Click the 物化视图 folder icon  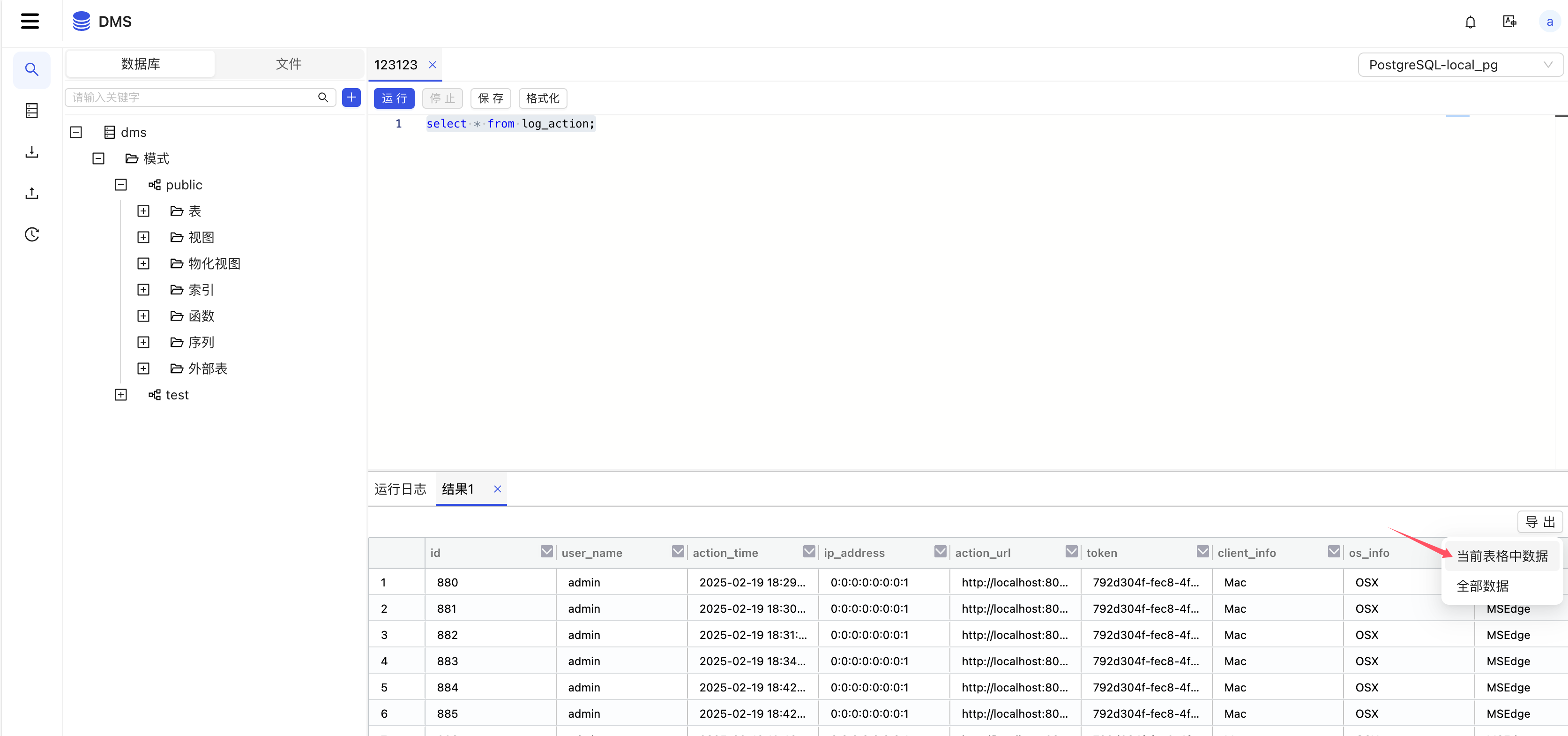coord(177,263)
